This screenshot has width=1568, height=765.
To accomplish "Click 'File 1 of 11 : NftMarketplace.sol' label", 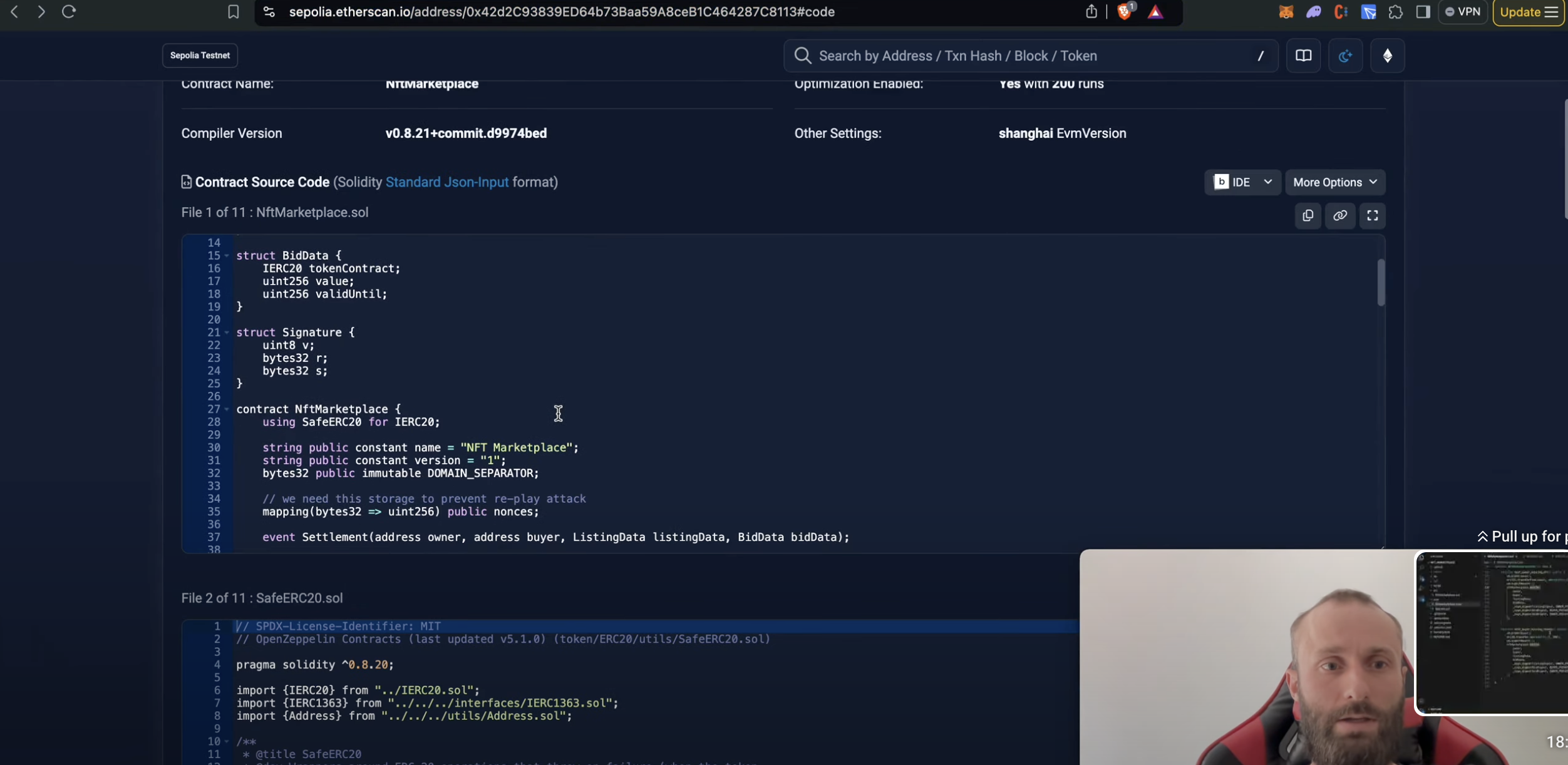I will (x=275, y=212).
